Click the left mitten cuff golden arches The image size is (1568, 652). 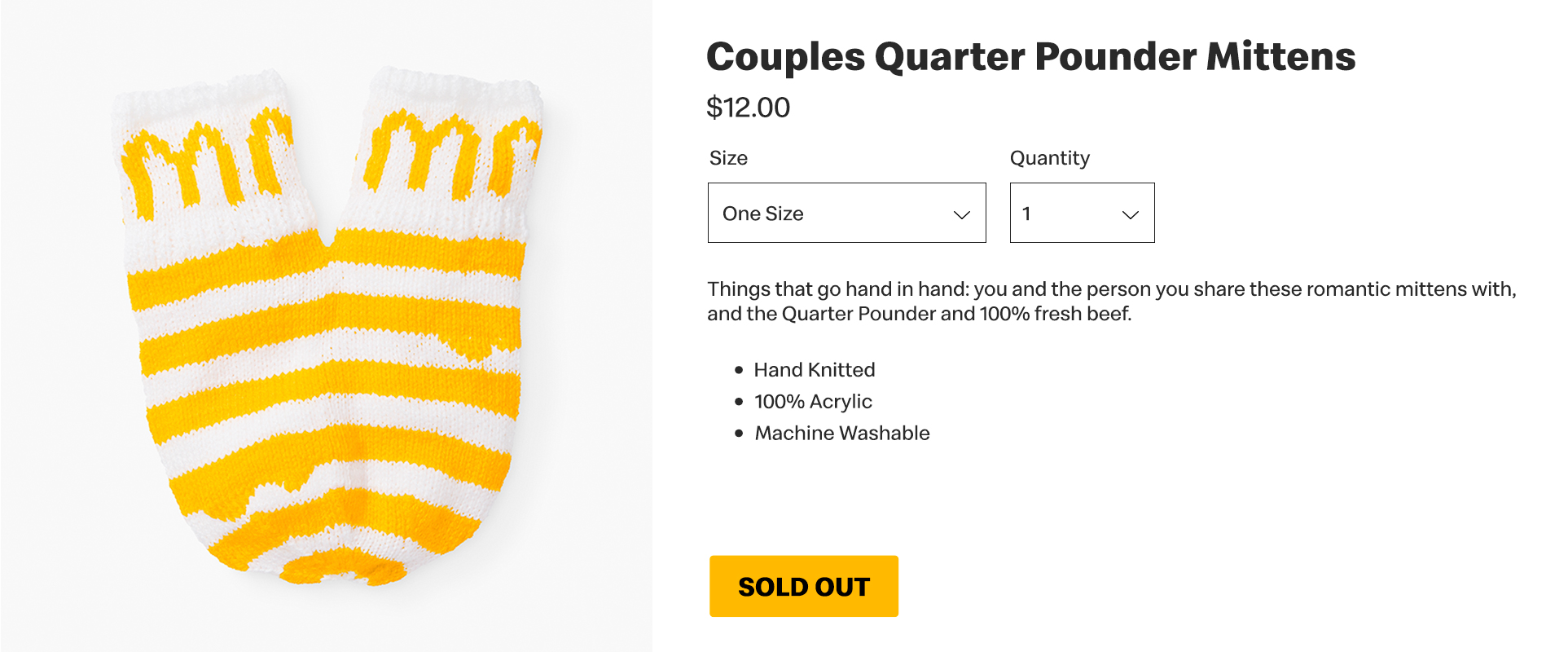pyautogui.click(x=204, y=163)
